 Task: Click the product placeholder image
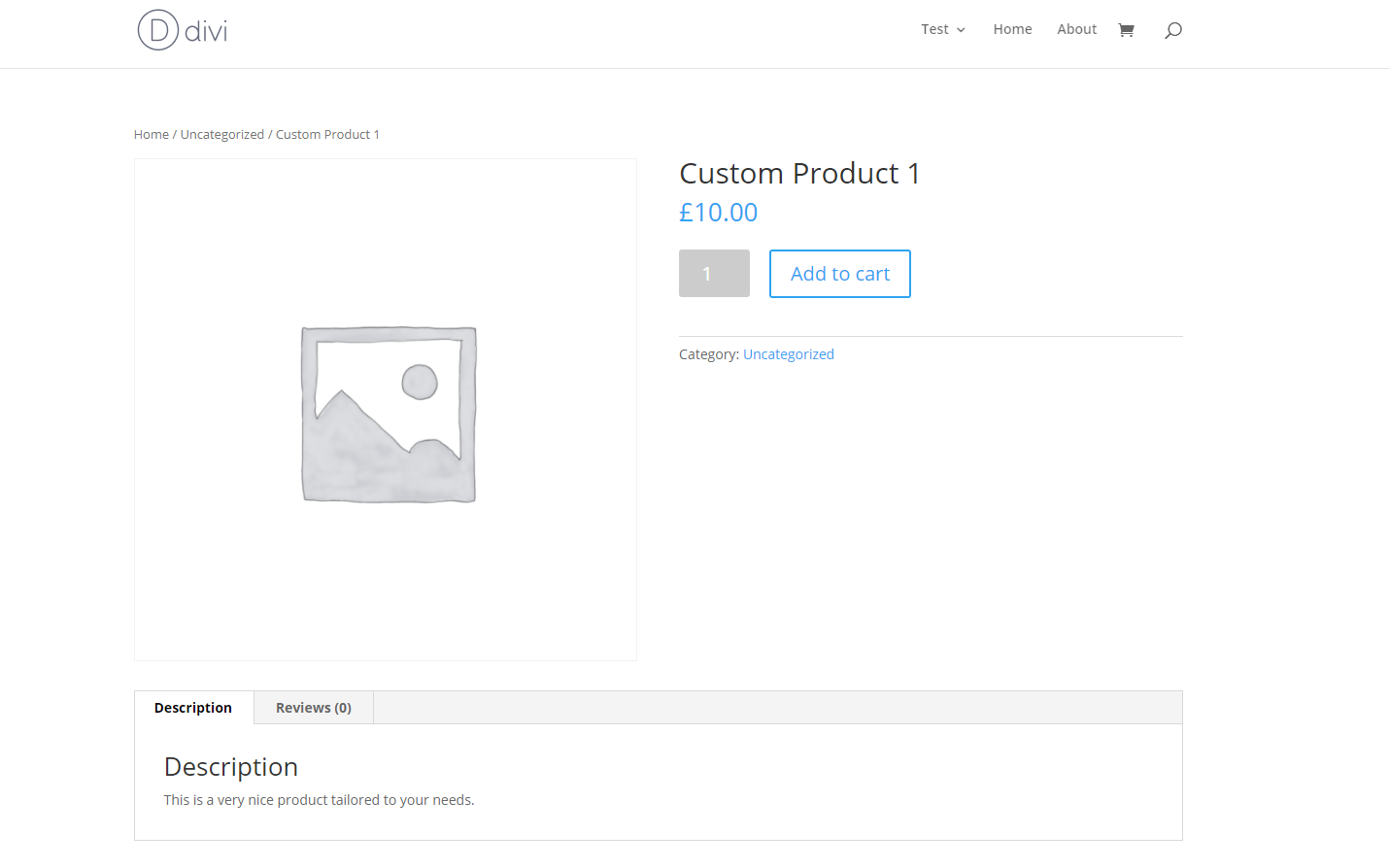click(x=386, y=410)
